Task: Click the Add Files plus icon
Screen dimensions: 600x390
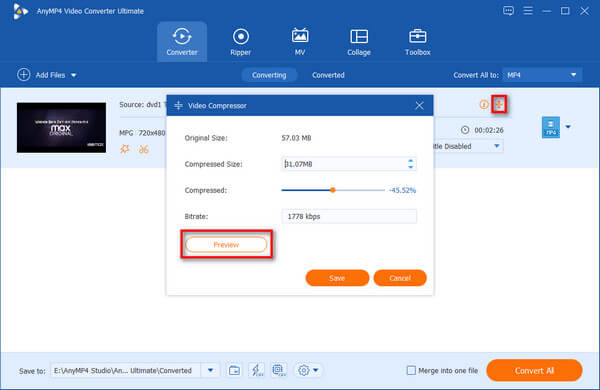Action: pyautogui.click(x=23, y=75)
